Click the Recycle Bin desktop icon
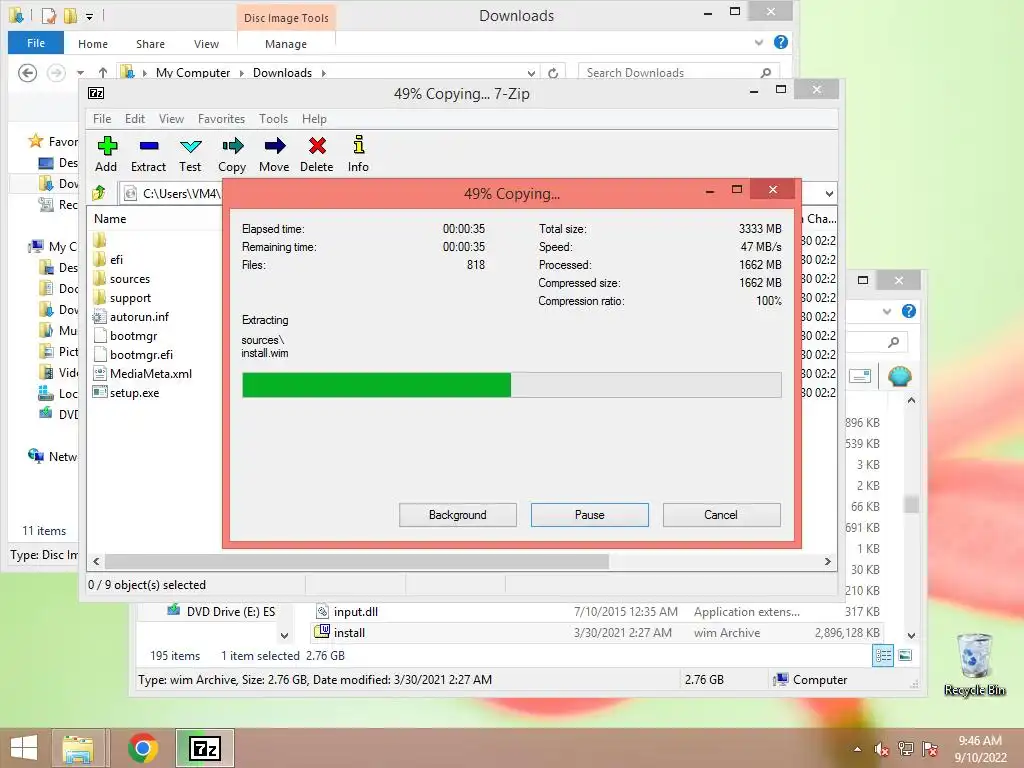Screen dimensions: 1024x768 [974, 665]
